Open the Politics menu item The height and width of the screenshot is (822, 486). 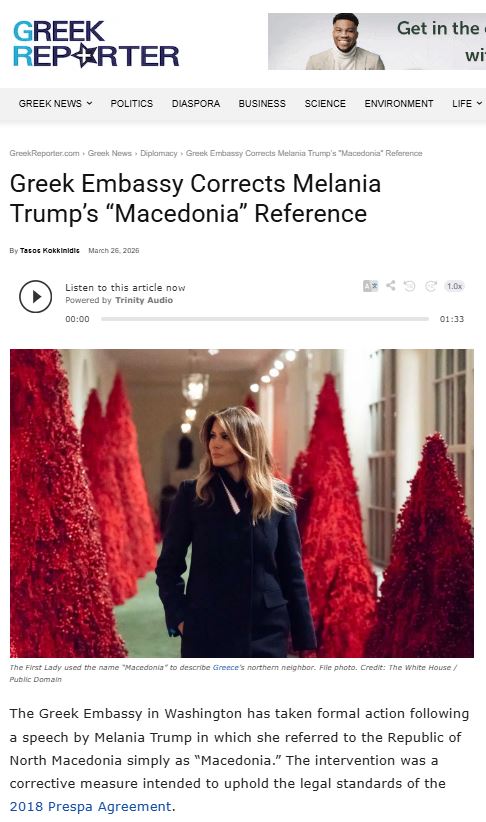pos(132,104)
